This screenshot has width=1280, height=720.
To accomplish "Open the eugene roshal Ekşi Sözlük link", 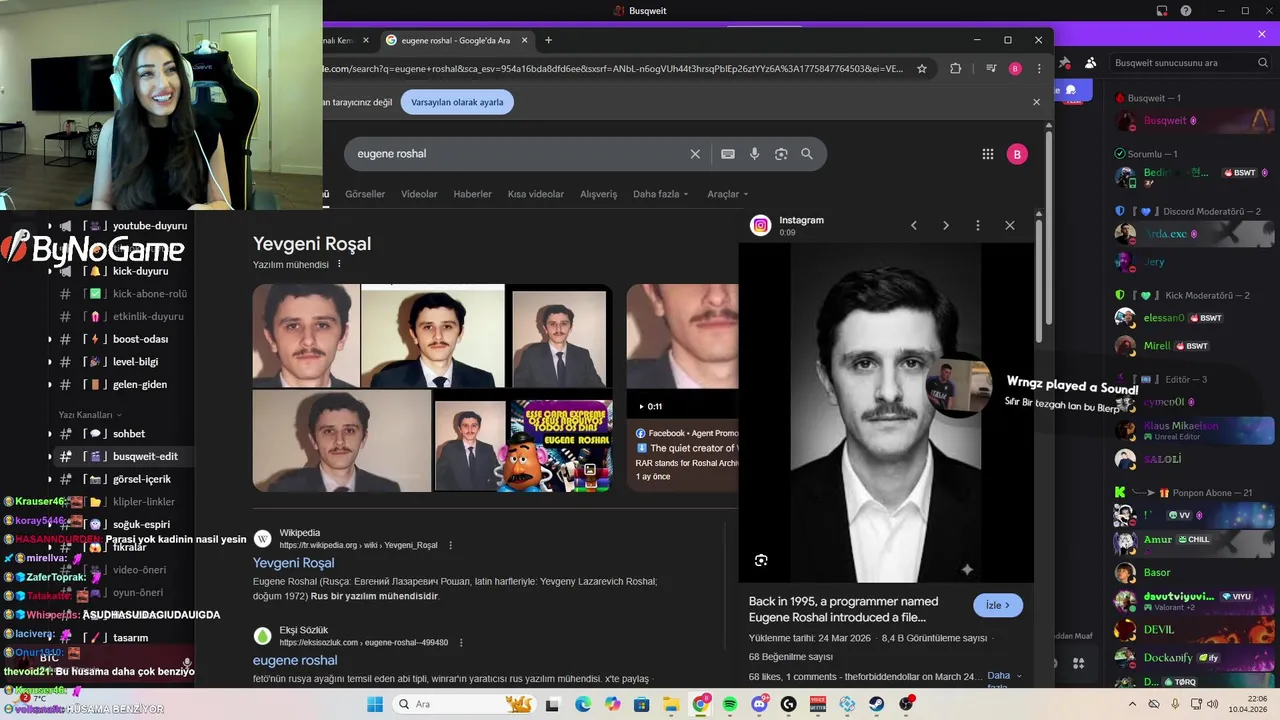I will [295, 661].
